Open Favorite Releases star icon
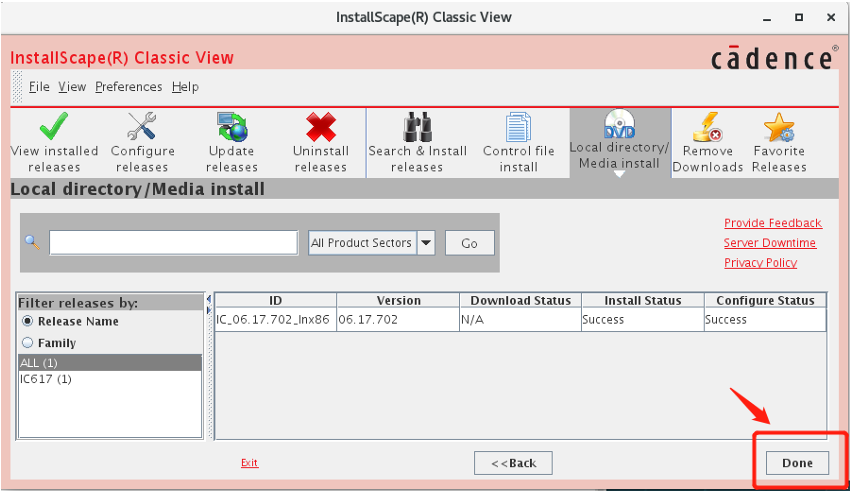The width and height of the screenshot is (860, 495). click(778, 128)
